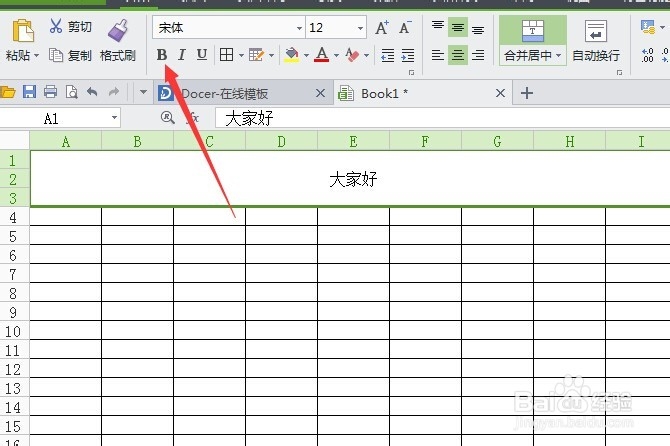Viewport: 670px width, 446px height.
Task: Select column H header
Action: click(569, 141)
